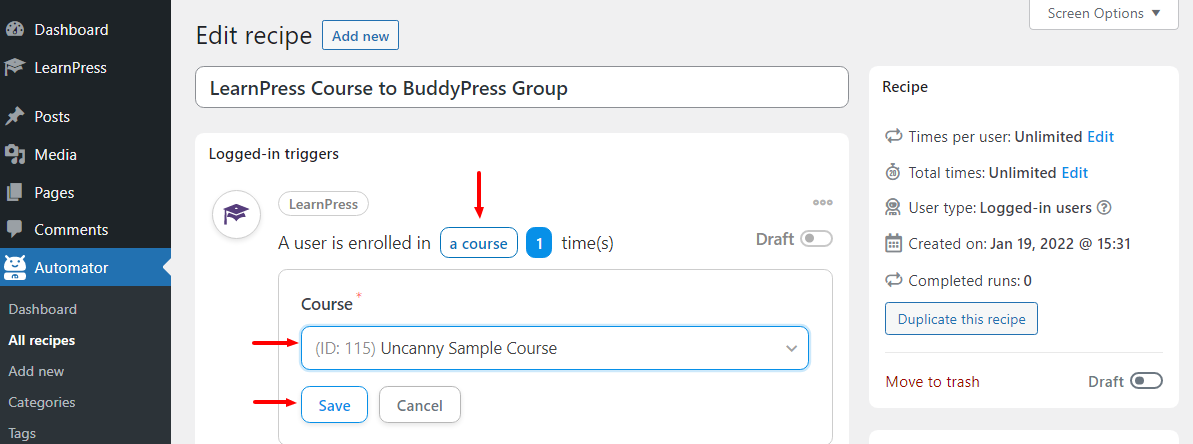Open the trigger three-dots options menu
The width and height of the screenshot is (1193, 444).
click(x=822, y=203)
